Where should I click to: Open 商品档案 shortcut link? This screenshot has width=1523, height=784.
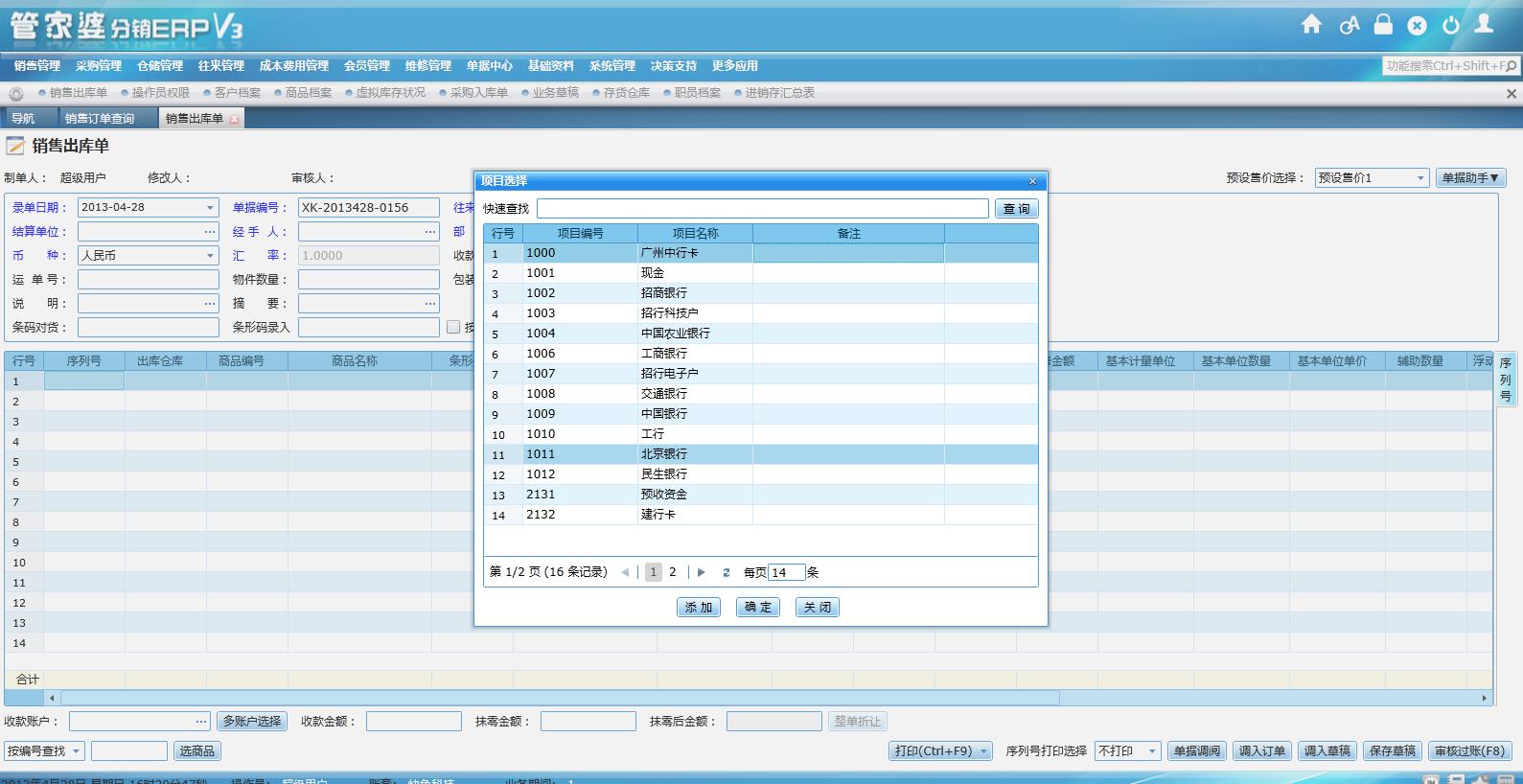(309, 93)
